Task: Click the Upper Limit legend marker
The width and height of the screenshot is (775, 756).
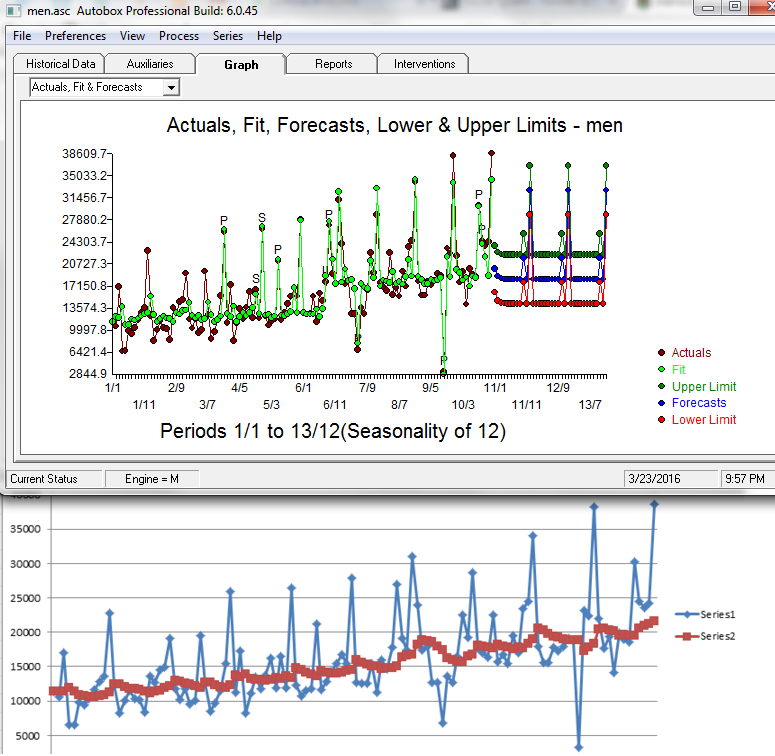Action: click(x=661, y=387)
